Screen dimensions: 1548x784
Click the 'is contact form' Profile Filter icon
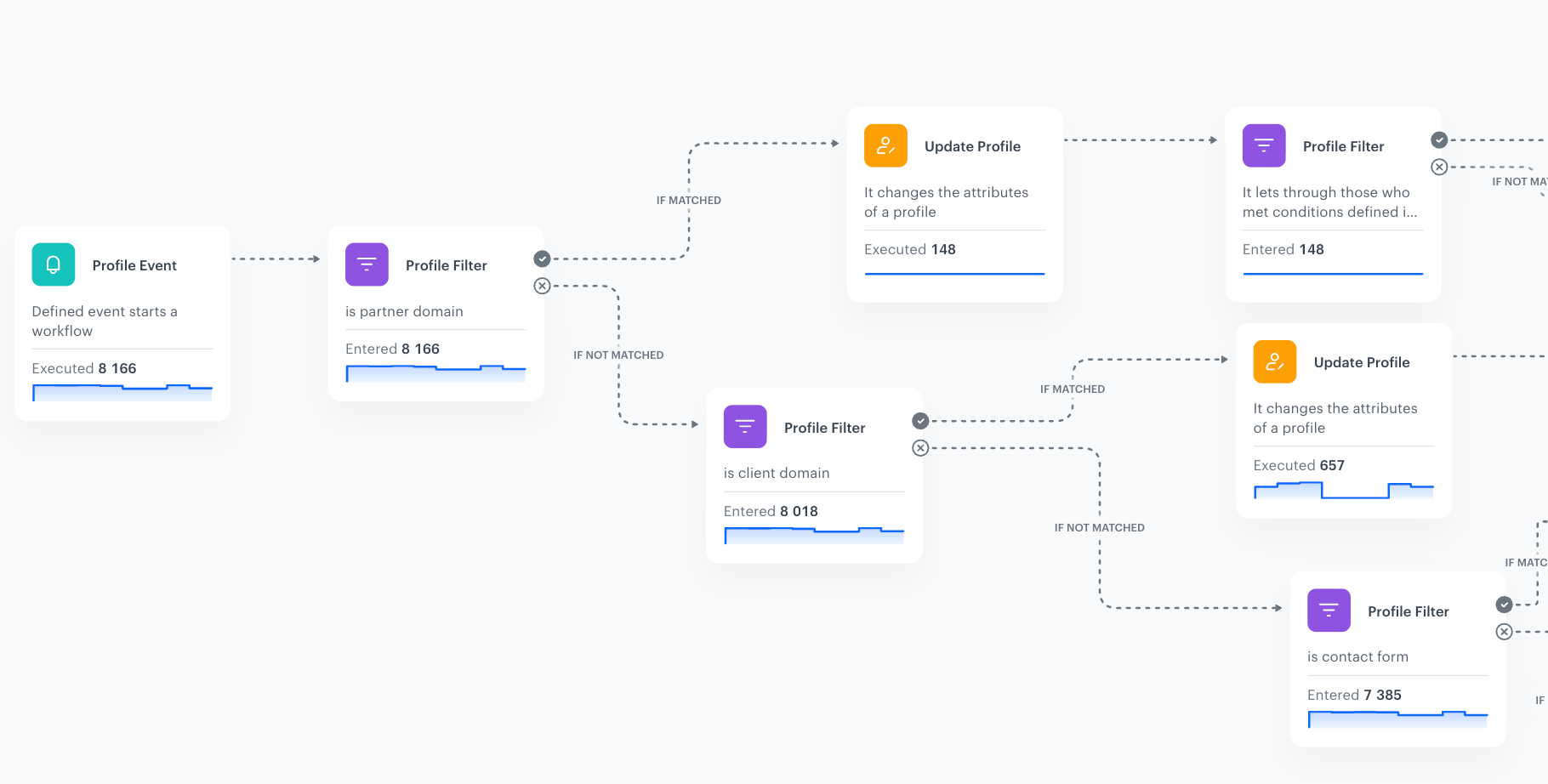[1329, 610]
